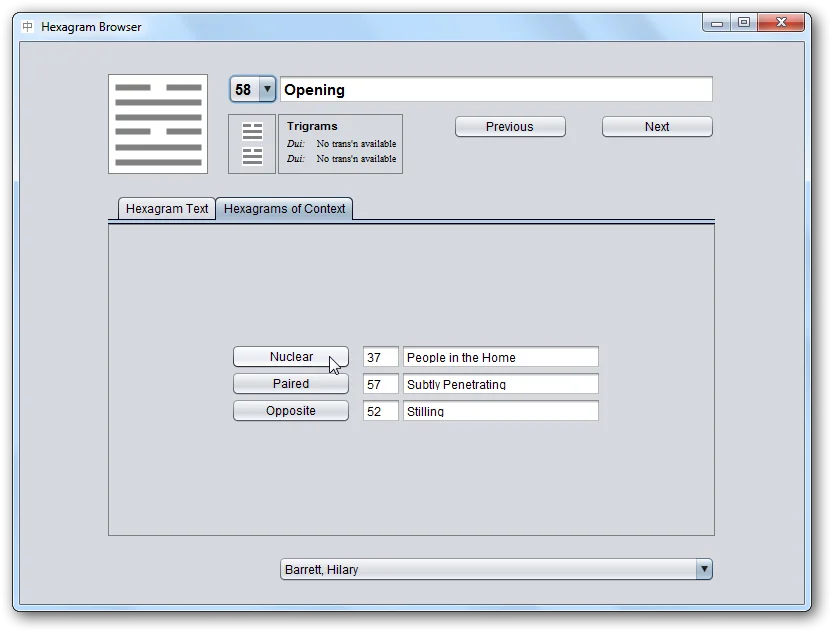
Task: Advance to the Next hexagram
Action: click(x=657, y=127)
